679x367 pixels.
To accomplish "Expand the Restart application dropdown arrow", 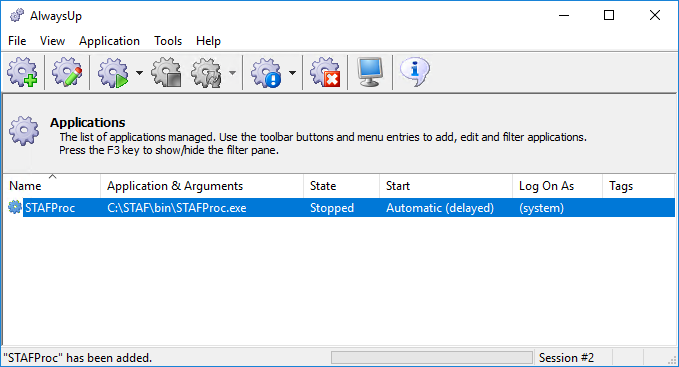I will click(x=233, y=73).
